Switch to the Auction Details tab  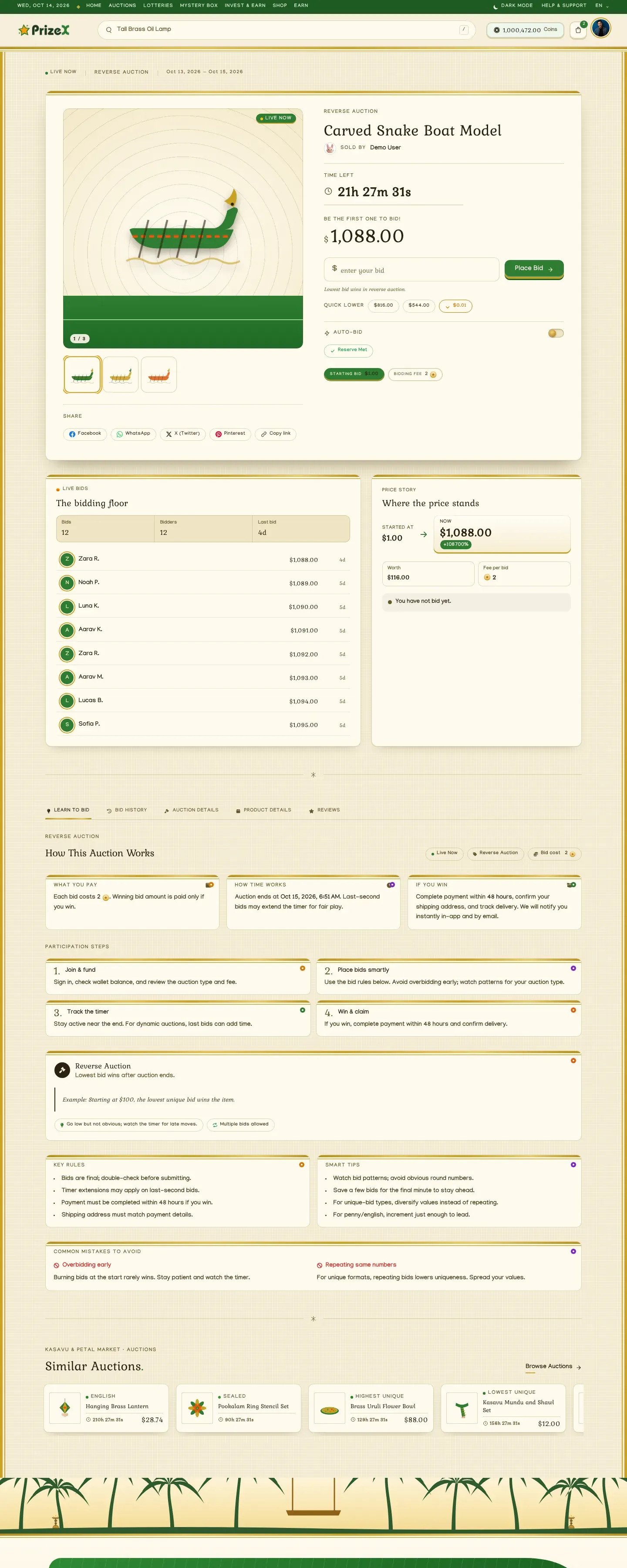[x=191, y=810]
